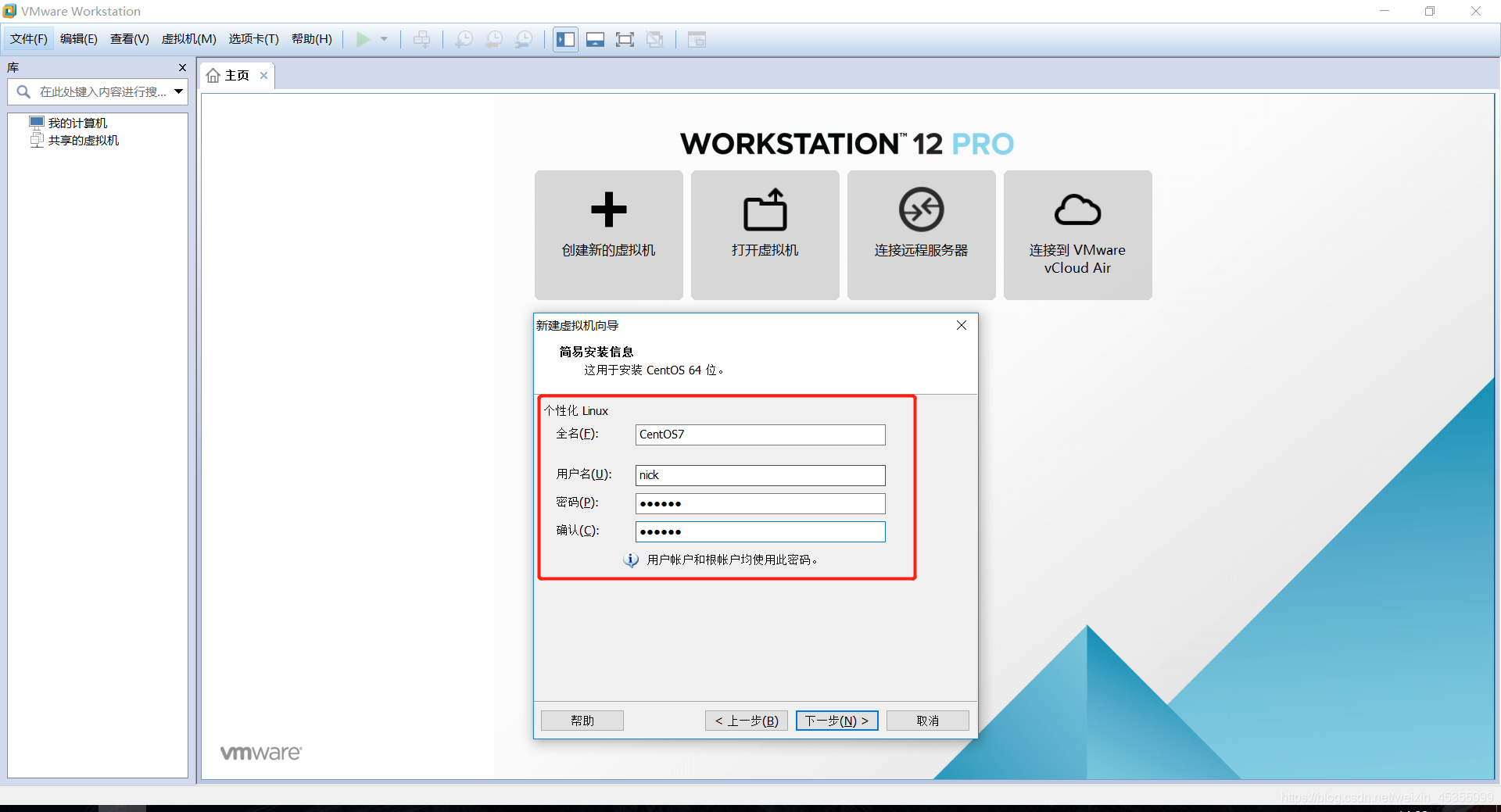Click the info icon beside password note

pos(631,560)
